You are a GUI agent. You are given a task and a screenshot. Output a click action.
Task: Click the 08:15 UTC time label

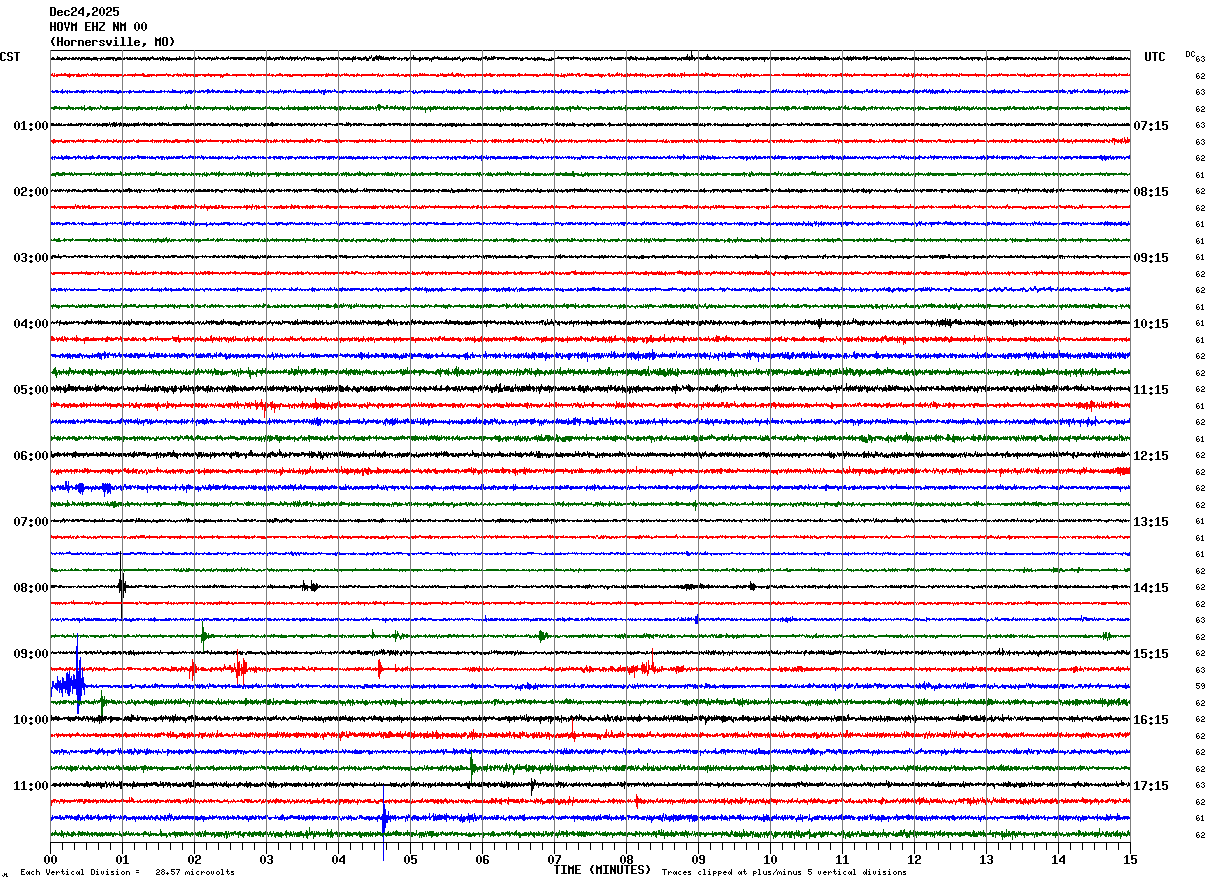click(1151, 192)
